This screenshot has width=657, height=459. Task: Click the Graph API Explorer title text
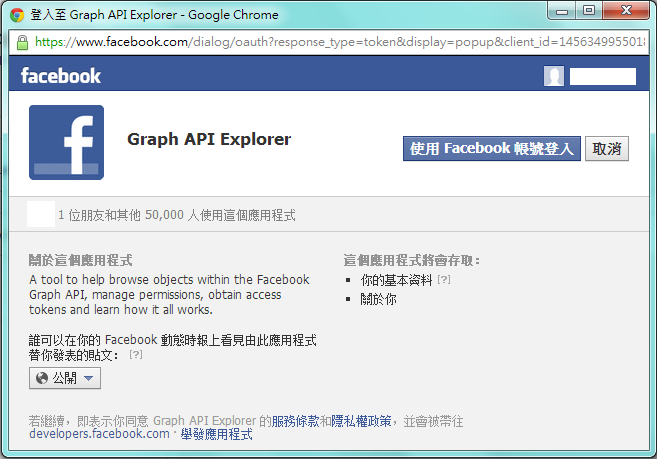point(209,139)
